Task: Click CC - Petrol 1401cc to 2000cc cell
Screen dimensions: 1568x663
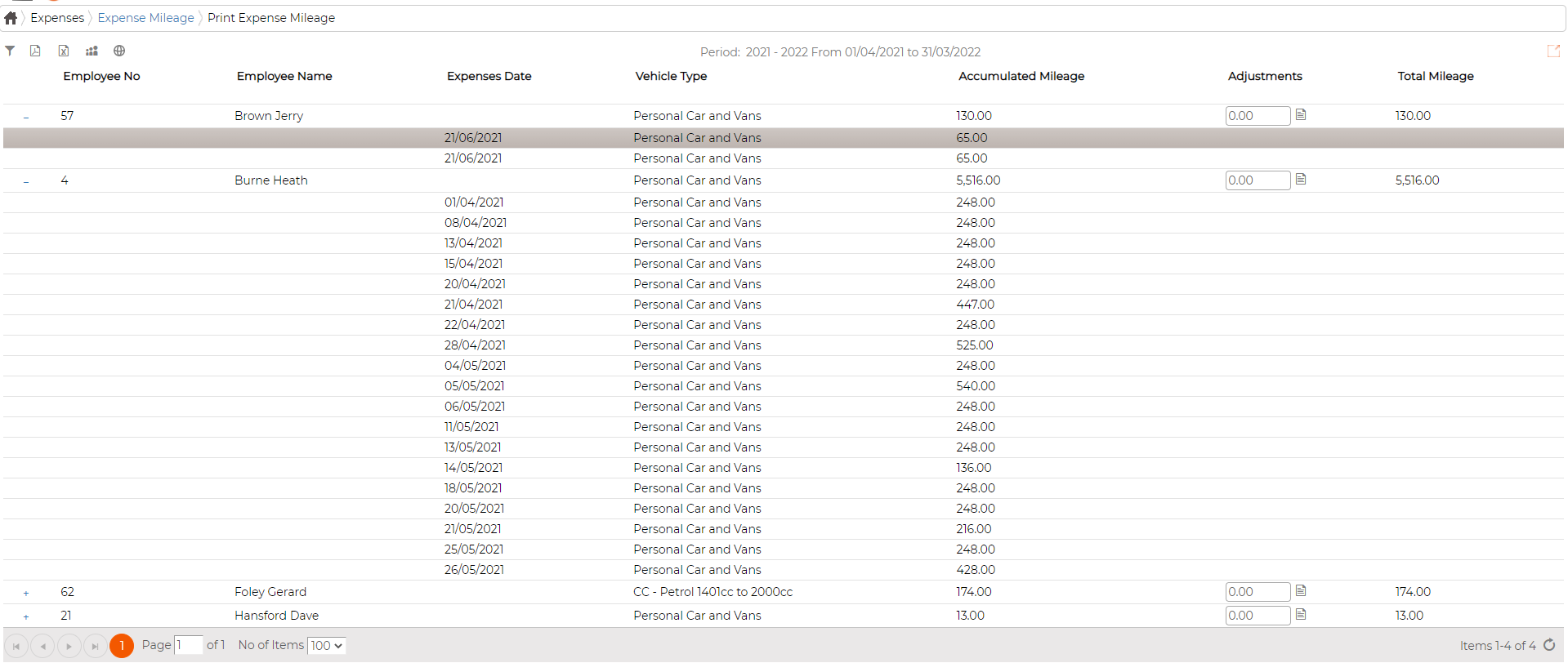Action: (x=713, y=592)
